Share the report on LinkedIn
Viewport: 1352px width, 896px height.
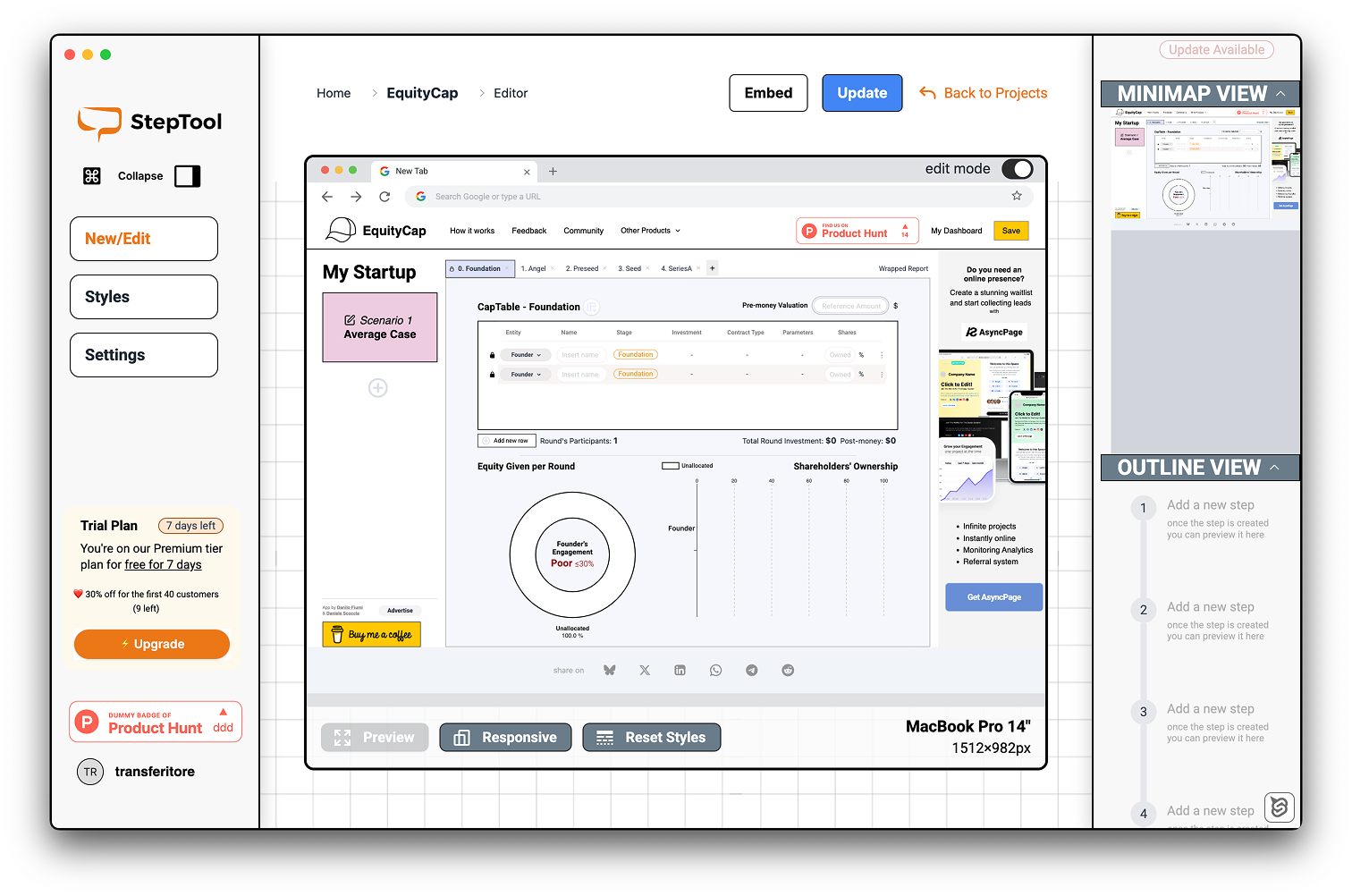click(x=680, y=670)
